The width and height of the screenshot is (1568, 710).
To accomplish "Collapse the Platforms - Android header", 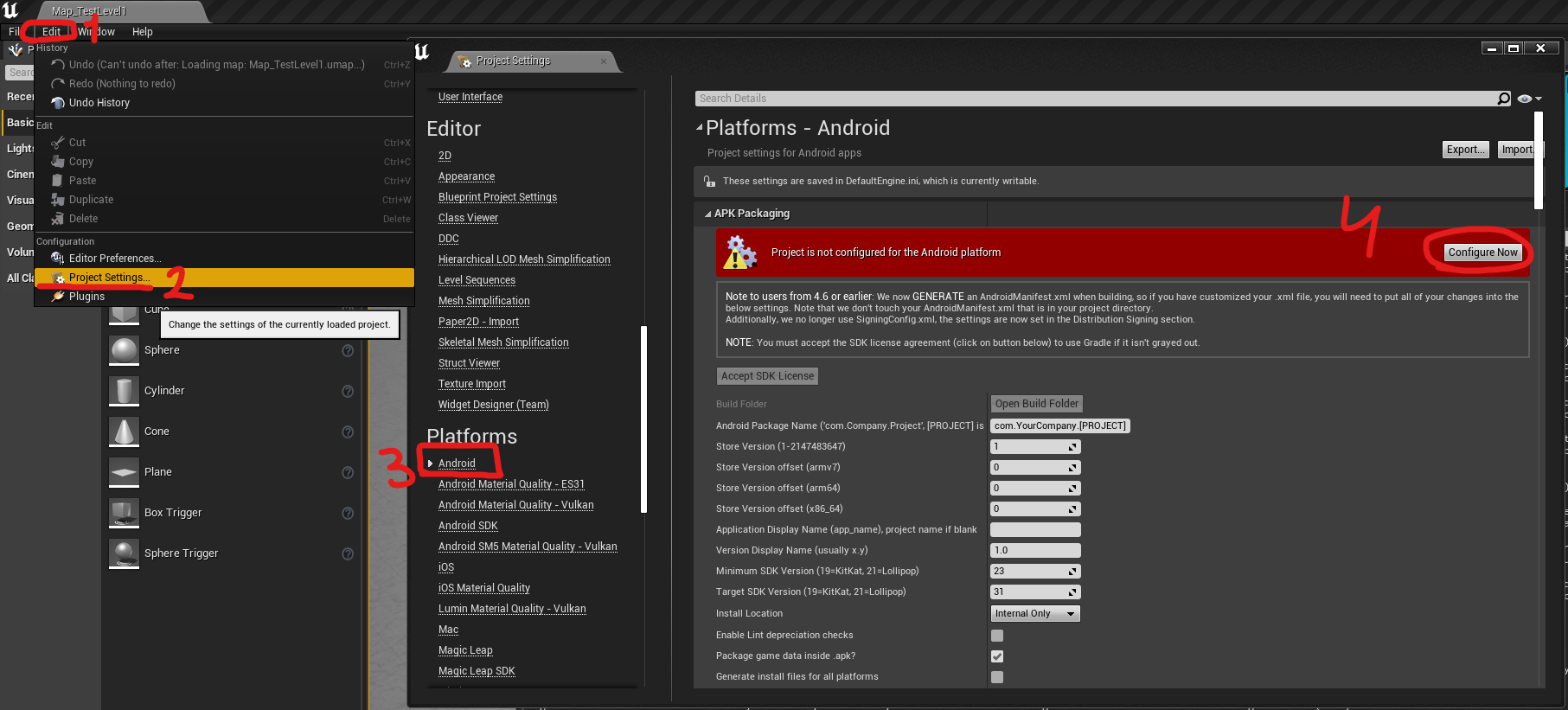I will [700, 128].
